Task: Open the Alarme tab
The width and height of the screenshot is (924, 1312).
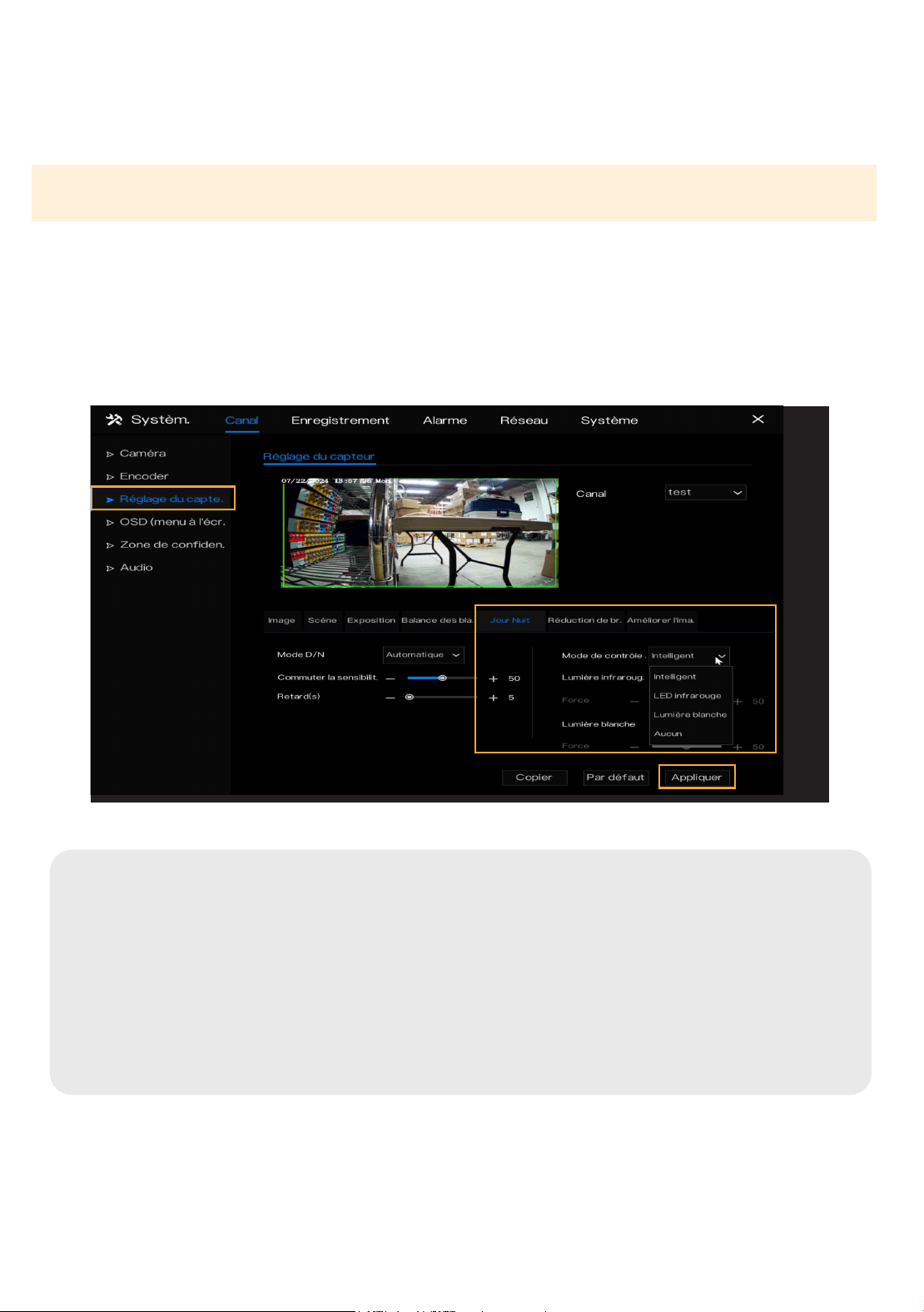Action: click(x=445, y=420)
